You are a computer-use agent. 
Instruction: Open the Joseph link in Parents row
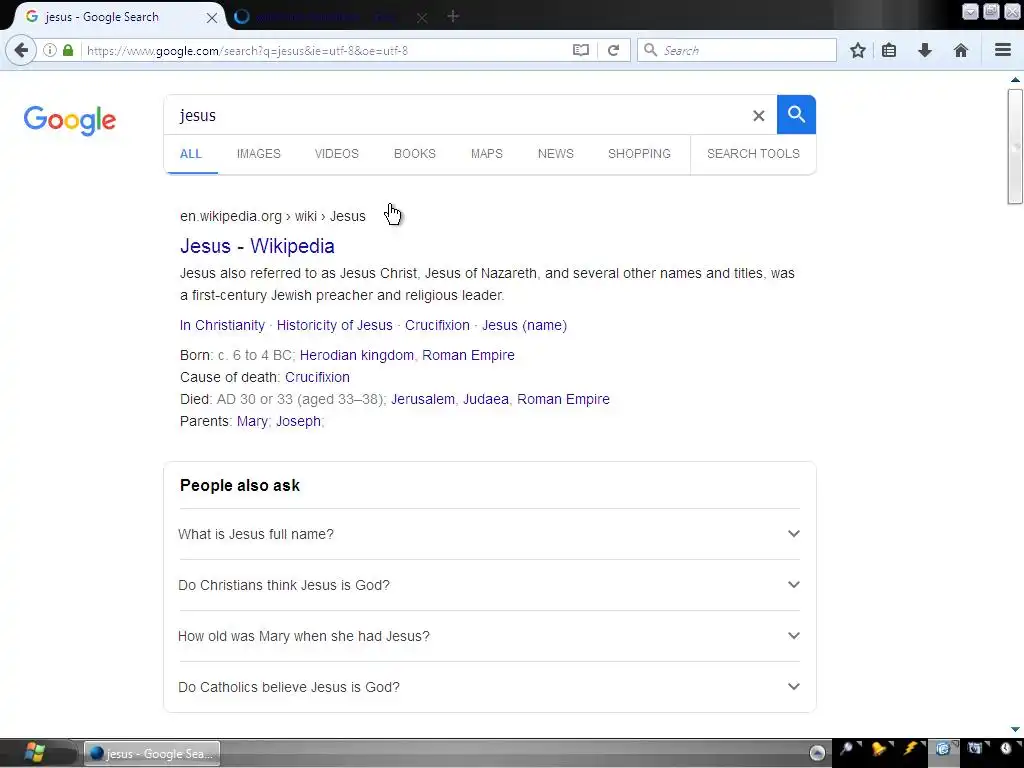(x=298, y=421)
